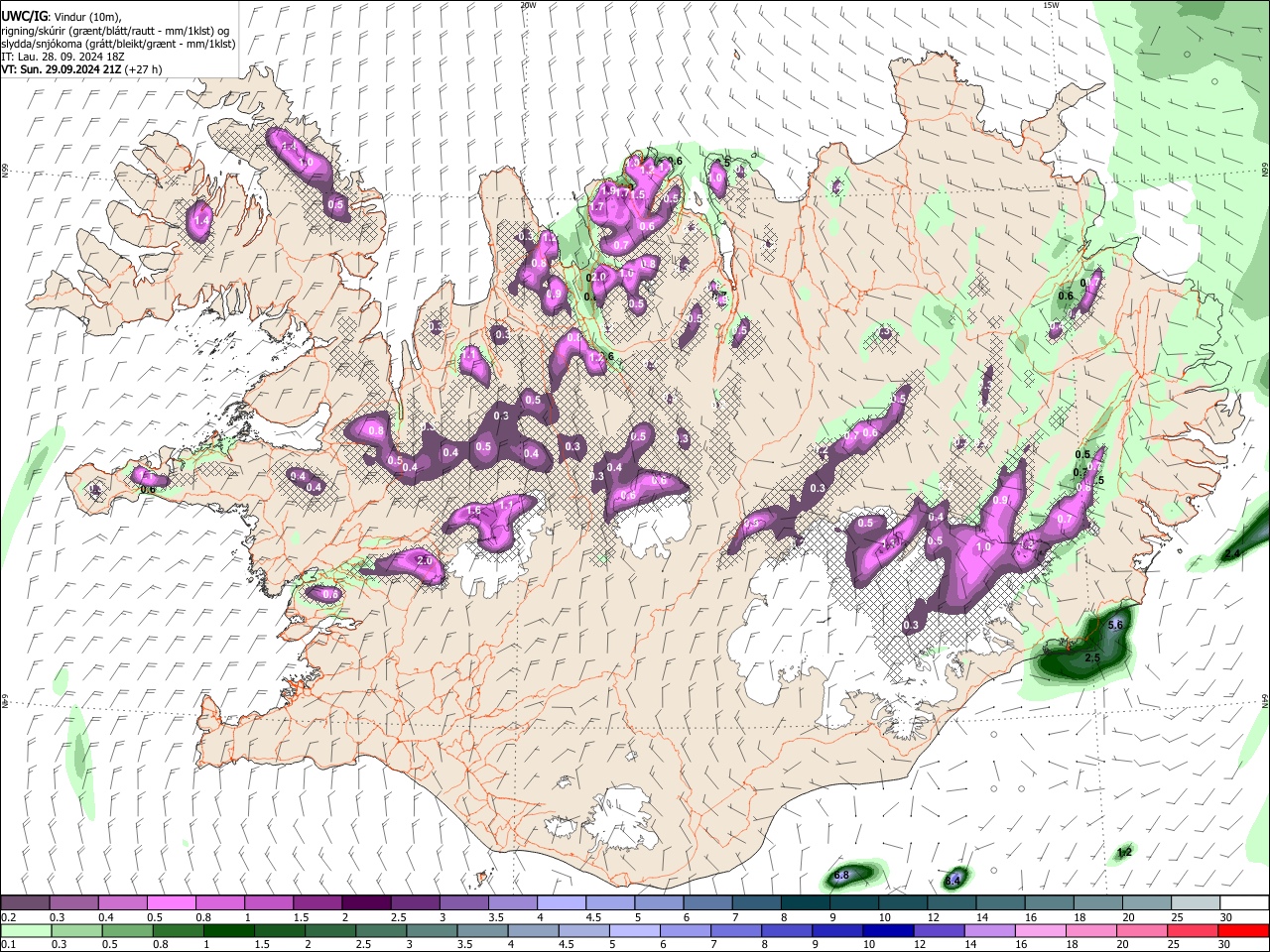
Task: Click the '0.1' label under the lower scale
Action: 8,944
